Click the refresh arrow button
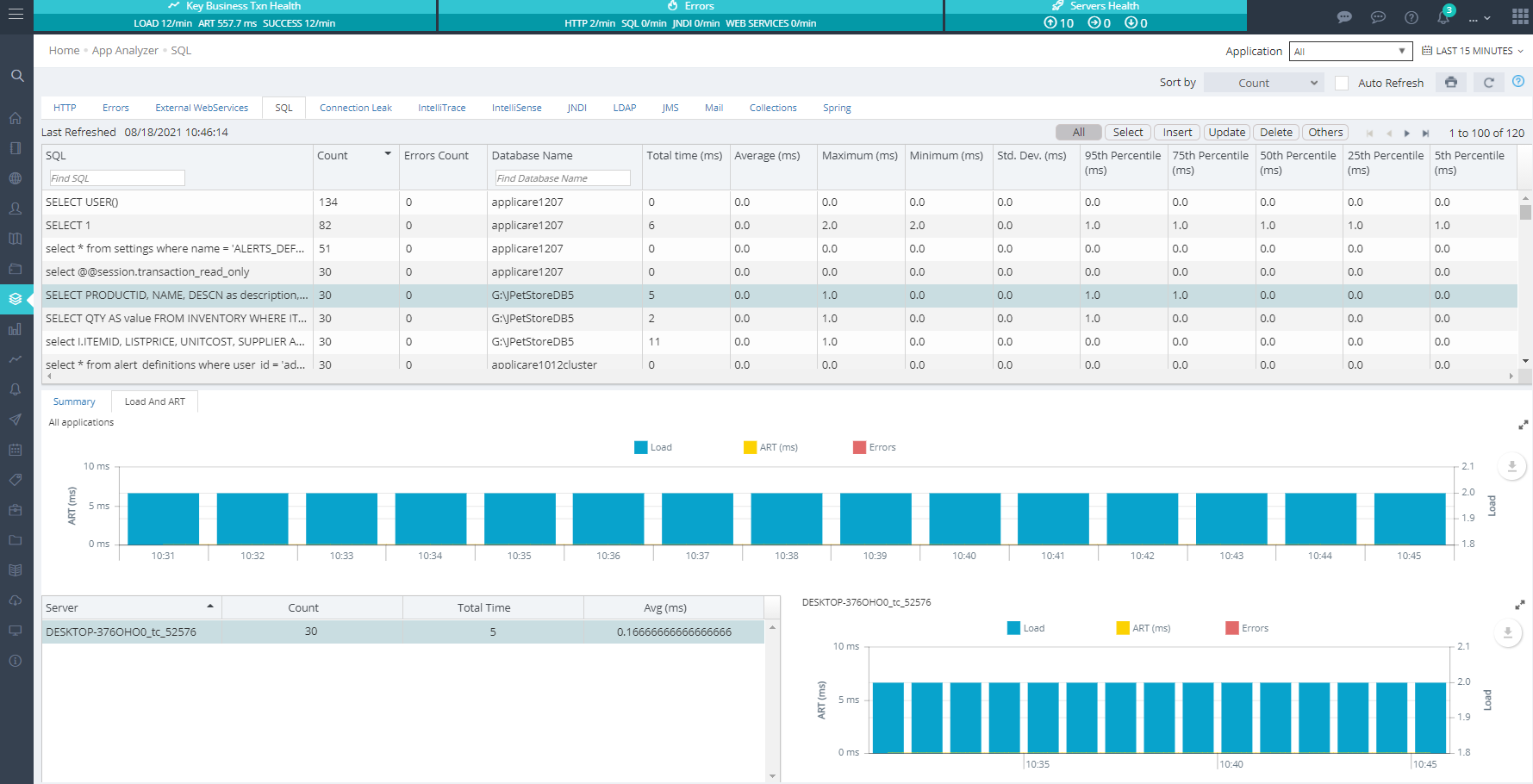Image resolution: width=1533 pixels, height=784 pixels. click(x=1488, y=83)
